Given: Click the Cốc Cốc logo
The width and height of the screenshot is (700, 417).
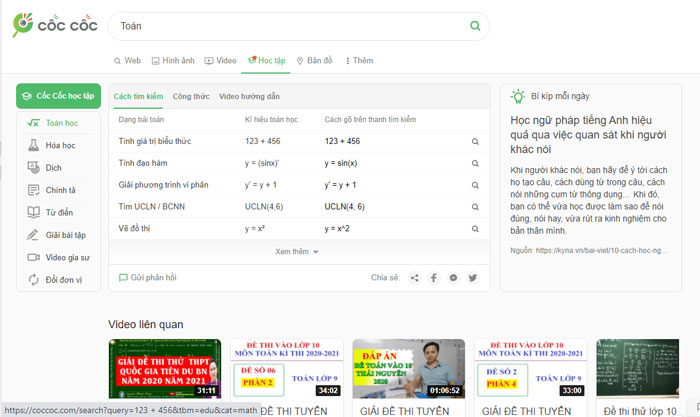Looking at the screenshot, I should (x=45, y=26).
